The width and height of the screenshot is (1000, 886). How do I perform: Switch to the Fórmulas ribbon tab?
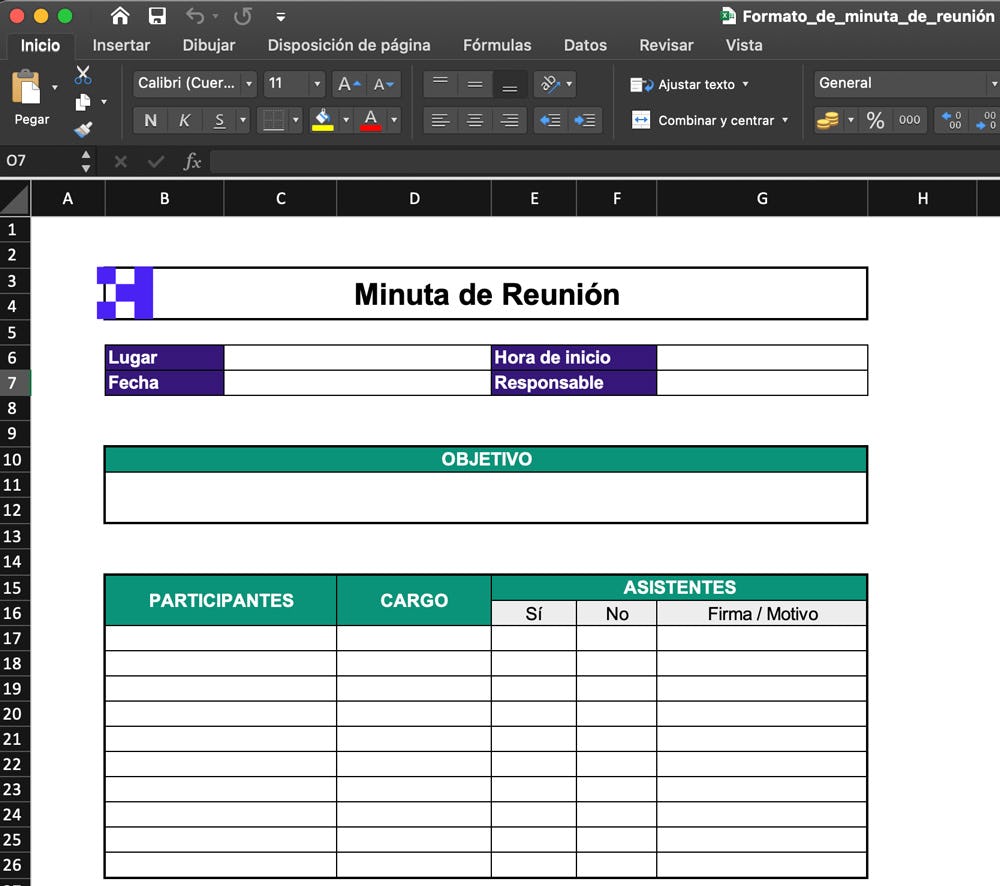(497, 45)
